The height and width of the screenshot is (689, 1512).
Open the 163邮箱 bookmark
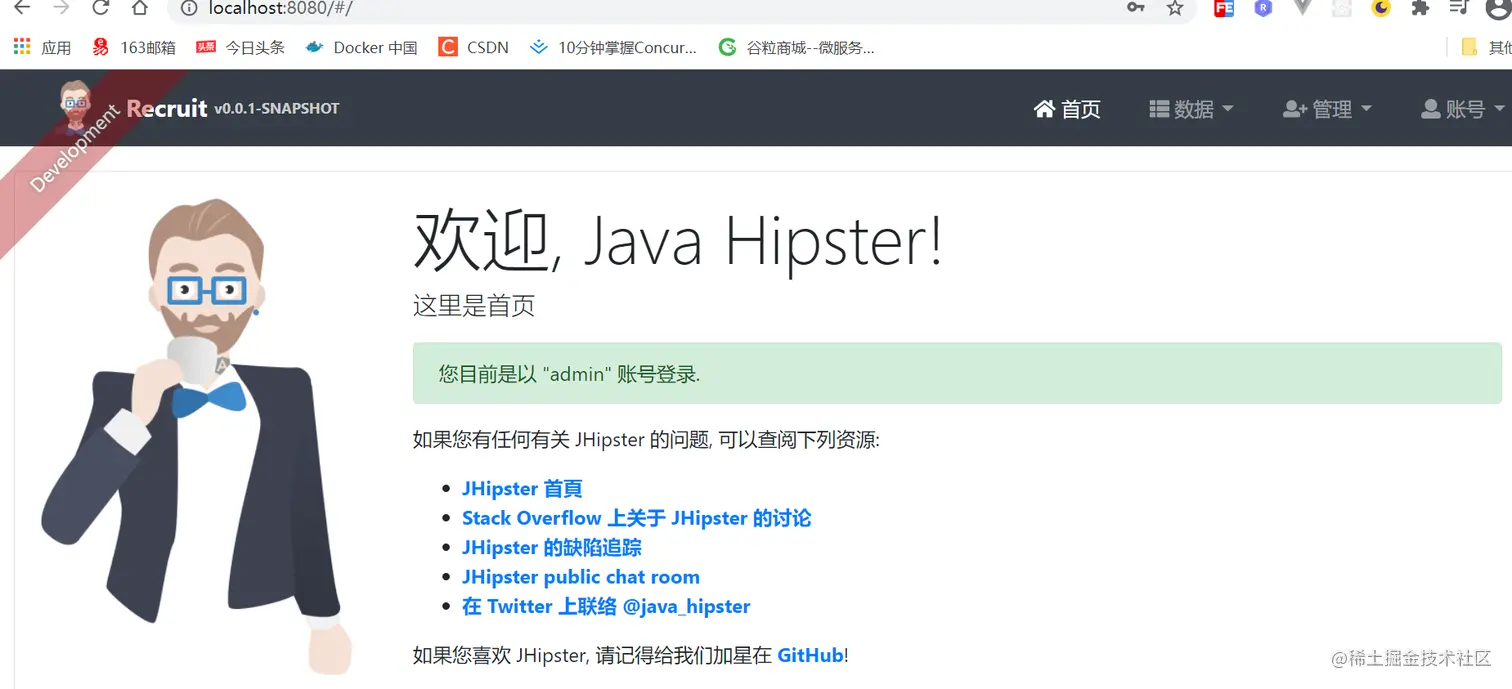133,47
